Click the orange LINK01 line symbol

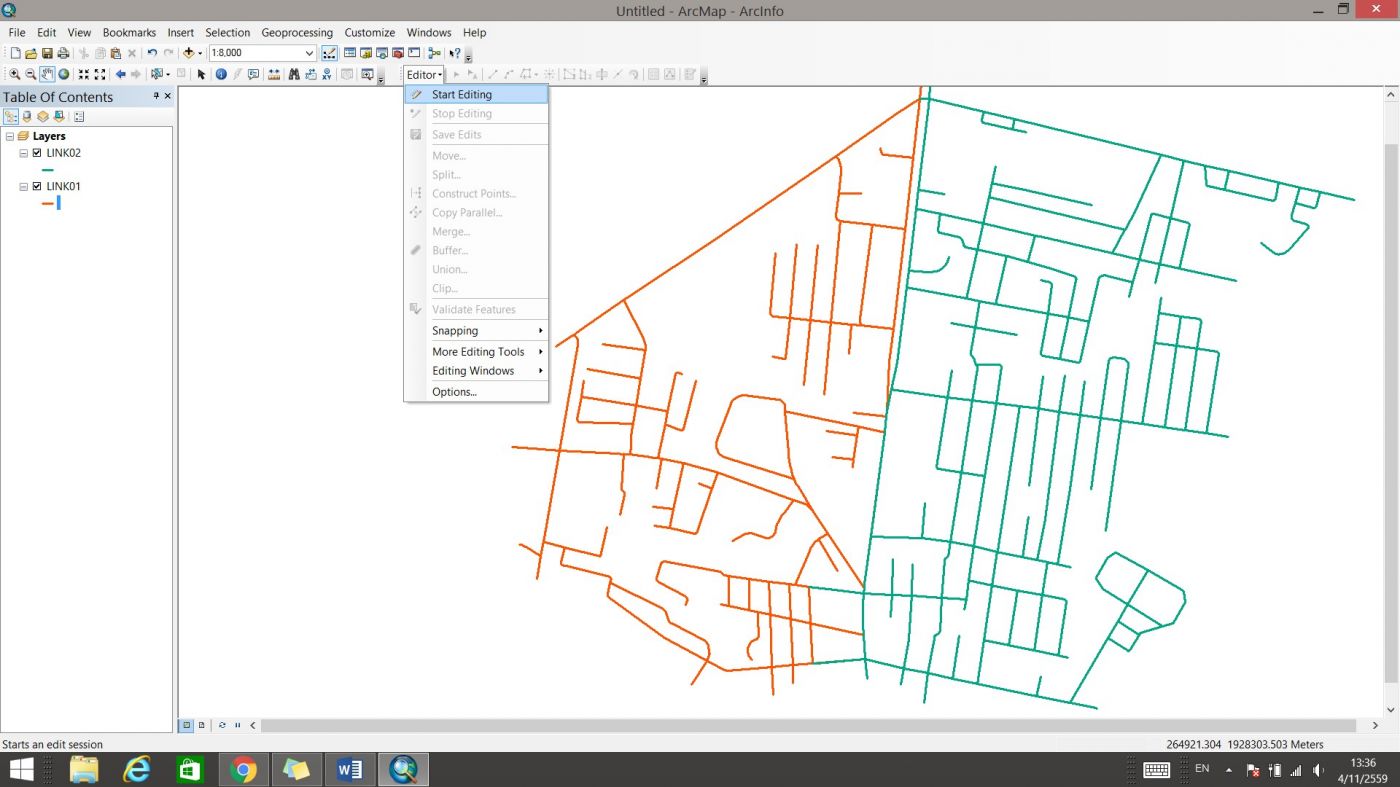[x=47, y=203]
